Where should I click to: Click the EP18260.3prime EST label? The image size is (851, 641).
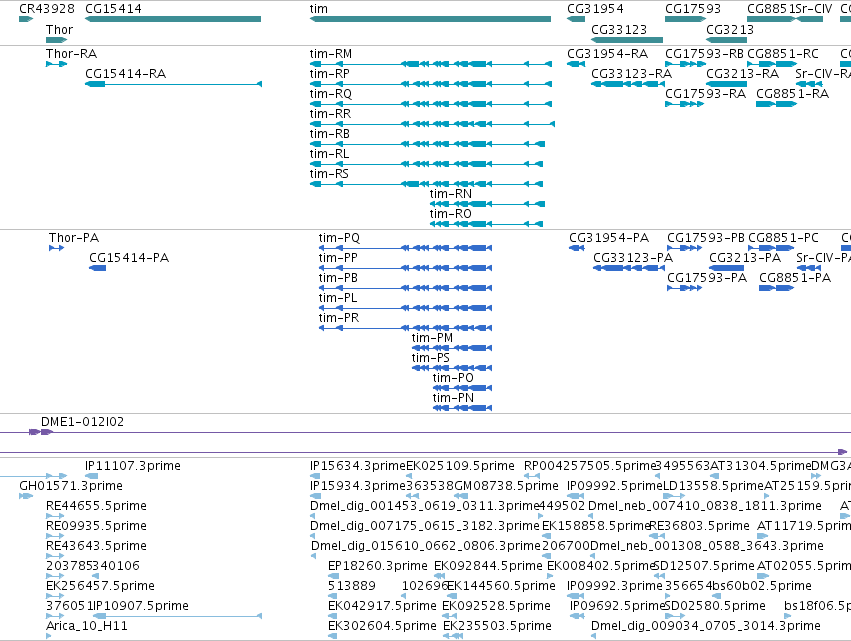click(378, 566)
